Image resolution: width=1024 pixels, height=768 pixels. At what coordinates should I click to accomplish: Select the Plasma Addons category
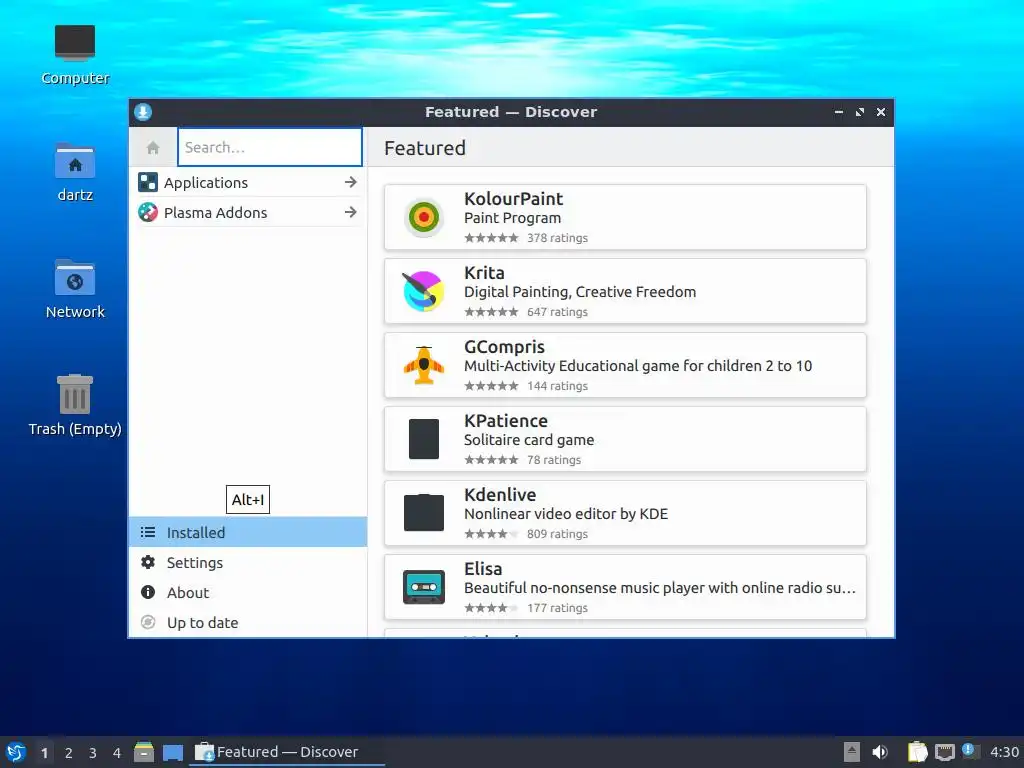coord(248,212)
